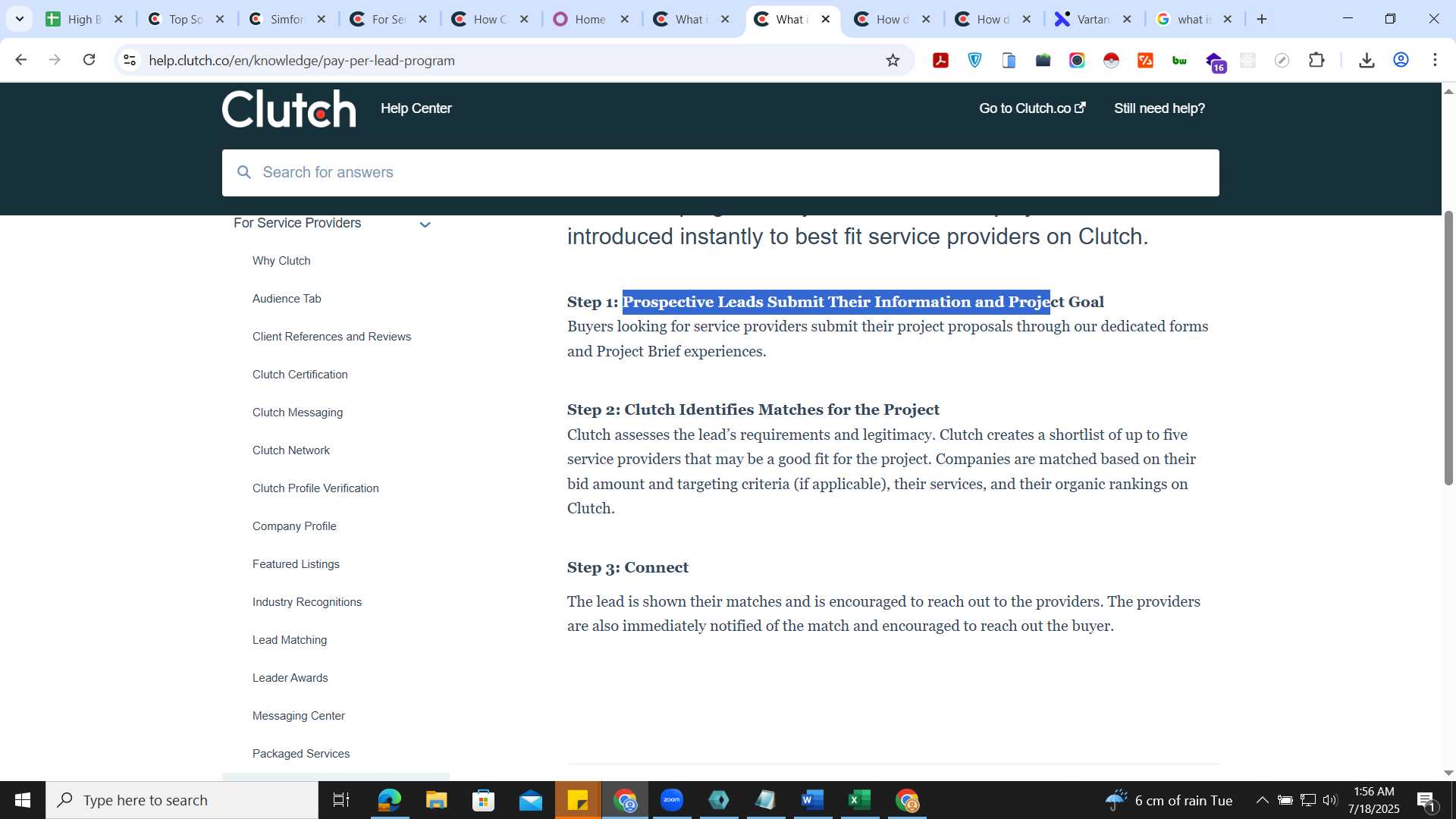Click the Extensions puzzle icon
This screenshot has width=1456, height=819.
pos(1316,61)
